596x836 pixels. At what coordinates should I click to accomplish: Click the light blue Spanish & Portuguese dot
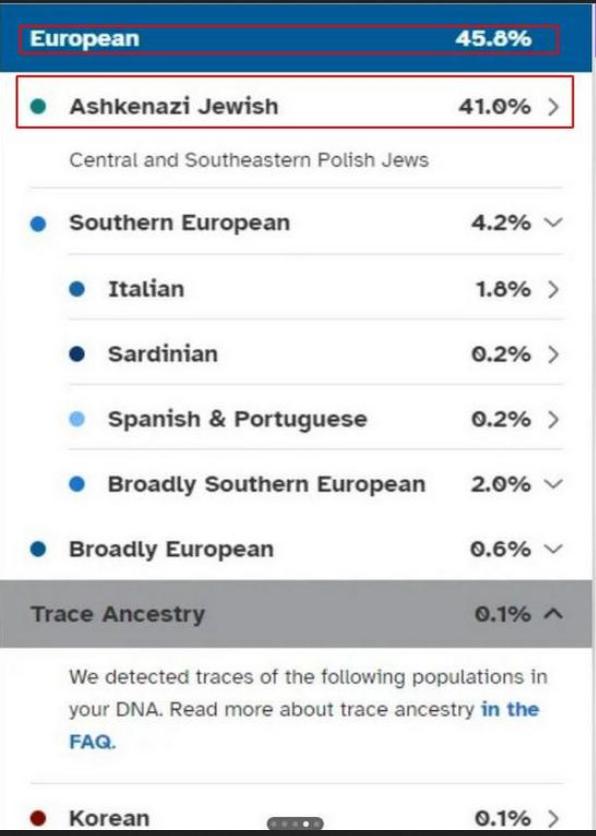tap(77, 420)
